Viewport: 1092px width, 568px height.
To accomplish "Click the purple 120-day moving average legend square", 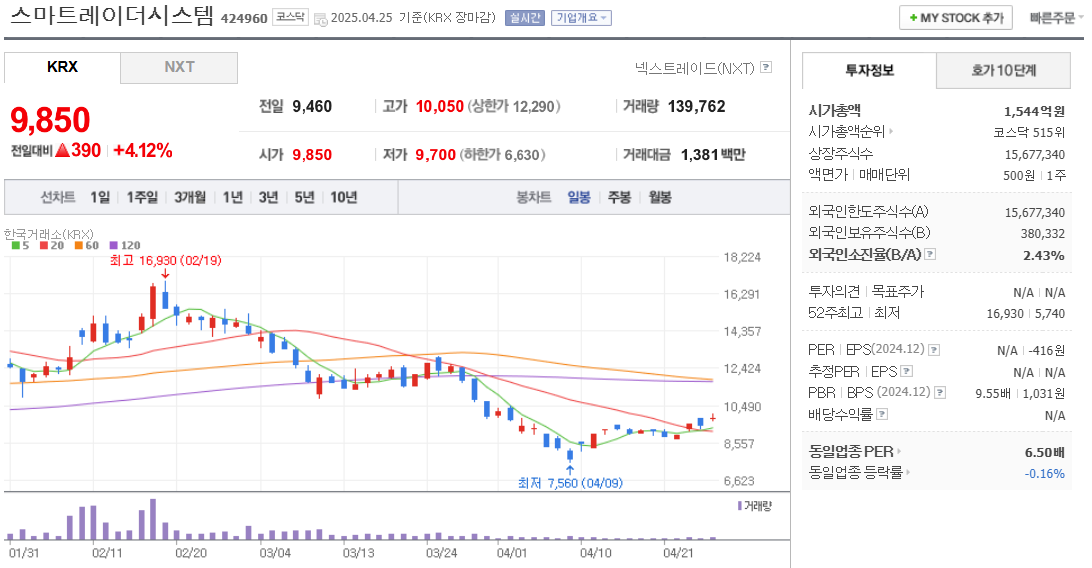I will (x=114, y=246).
